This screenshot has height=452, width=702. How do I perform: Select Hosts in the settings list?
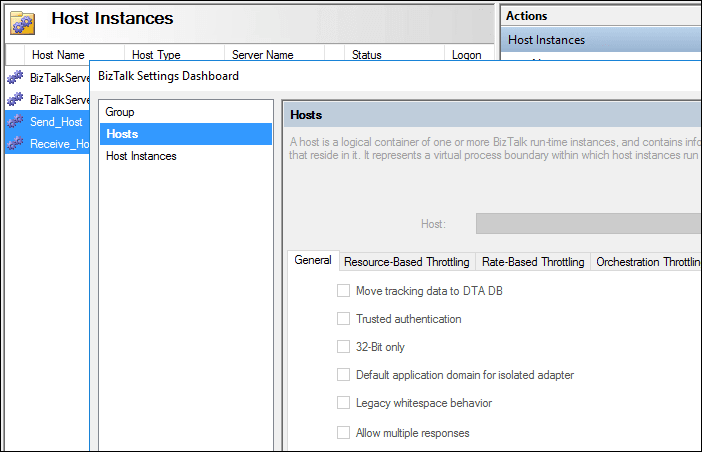tap(186, 134)
